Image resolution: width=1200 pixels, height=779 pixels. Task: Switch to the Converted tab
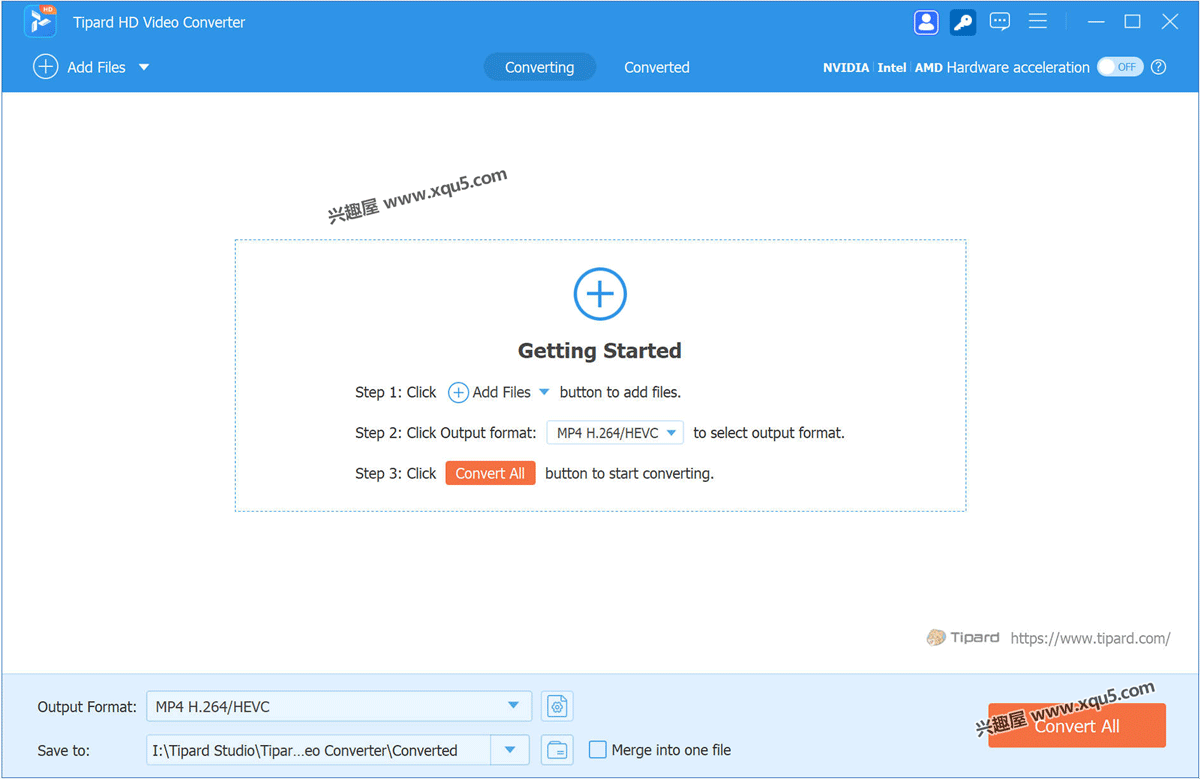pos(657,67)
